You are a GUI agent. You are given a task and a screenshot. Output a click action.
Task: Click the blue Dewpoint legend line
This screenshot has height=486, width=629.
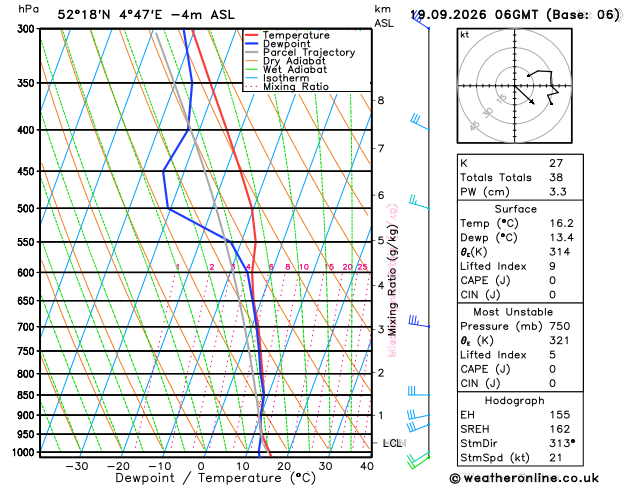[x=252, y=43]
